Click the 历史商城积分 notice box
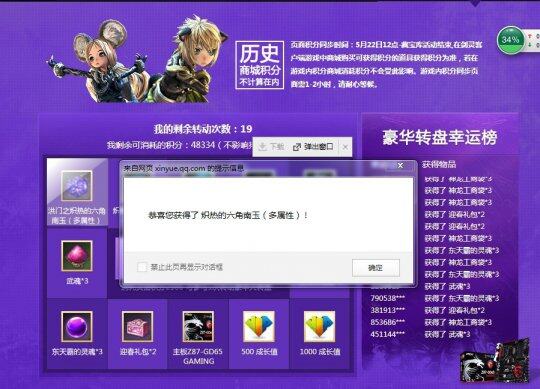 point(260,65)
